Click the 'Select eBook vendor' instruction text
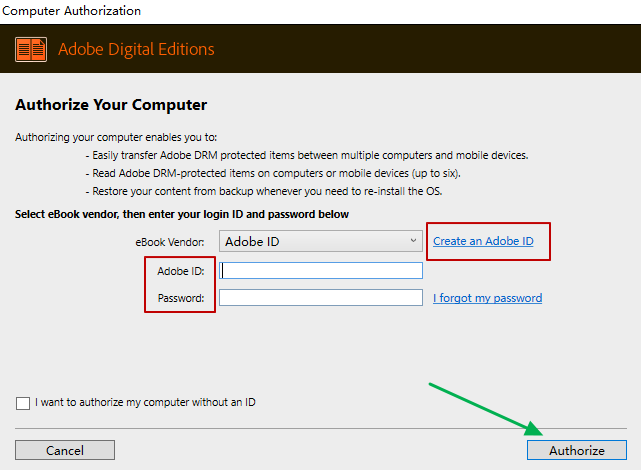 tap(182, 214)
